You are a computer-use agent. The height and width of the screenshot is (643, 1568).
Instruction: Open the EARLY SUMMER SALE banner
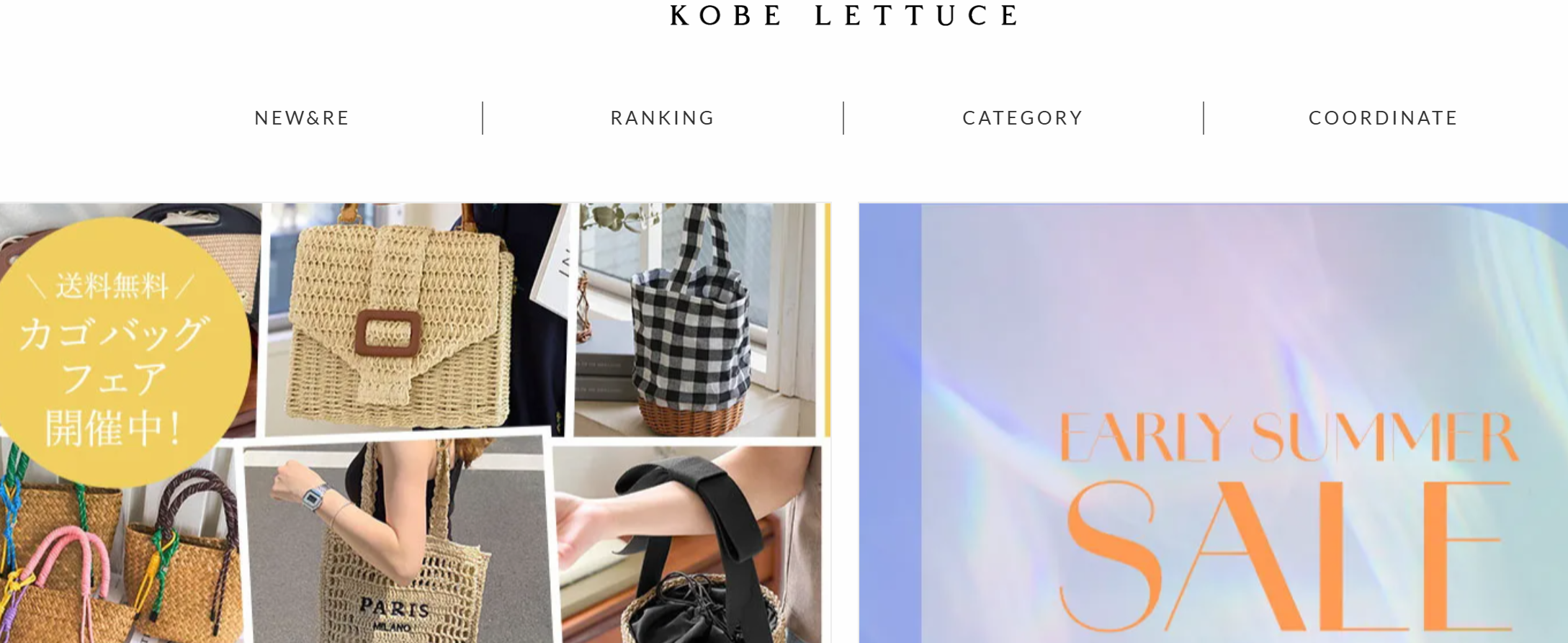pos(1213,423)
